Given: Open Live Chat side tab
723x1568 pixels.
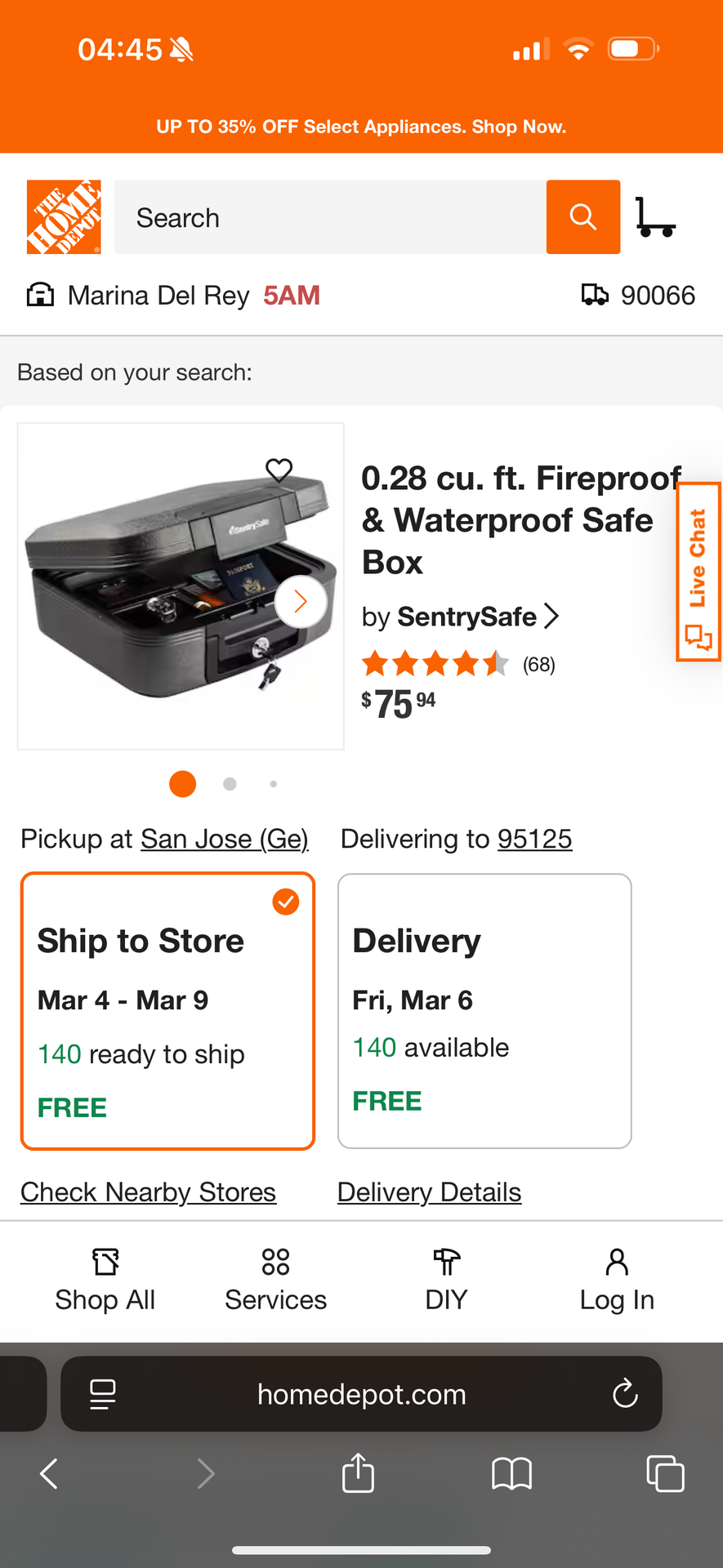Looking at the screenshot, I should pyautogui.click(x=698, y=572).
